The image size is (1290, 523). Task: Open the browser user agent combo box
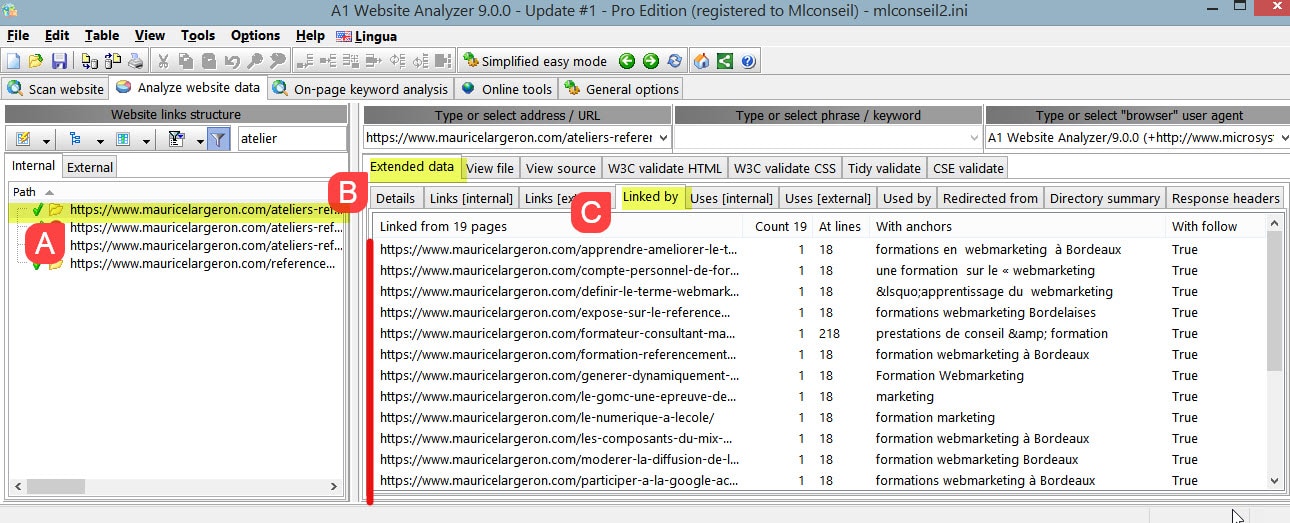[1137, 137]
